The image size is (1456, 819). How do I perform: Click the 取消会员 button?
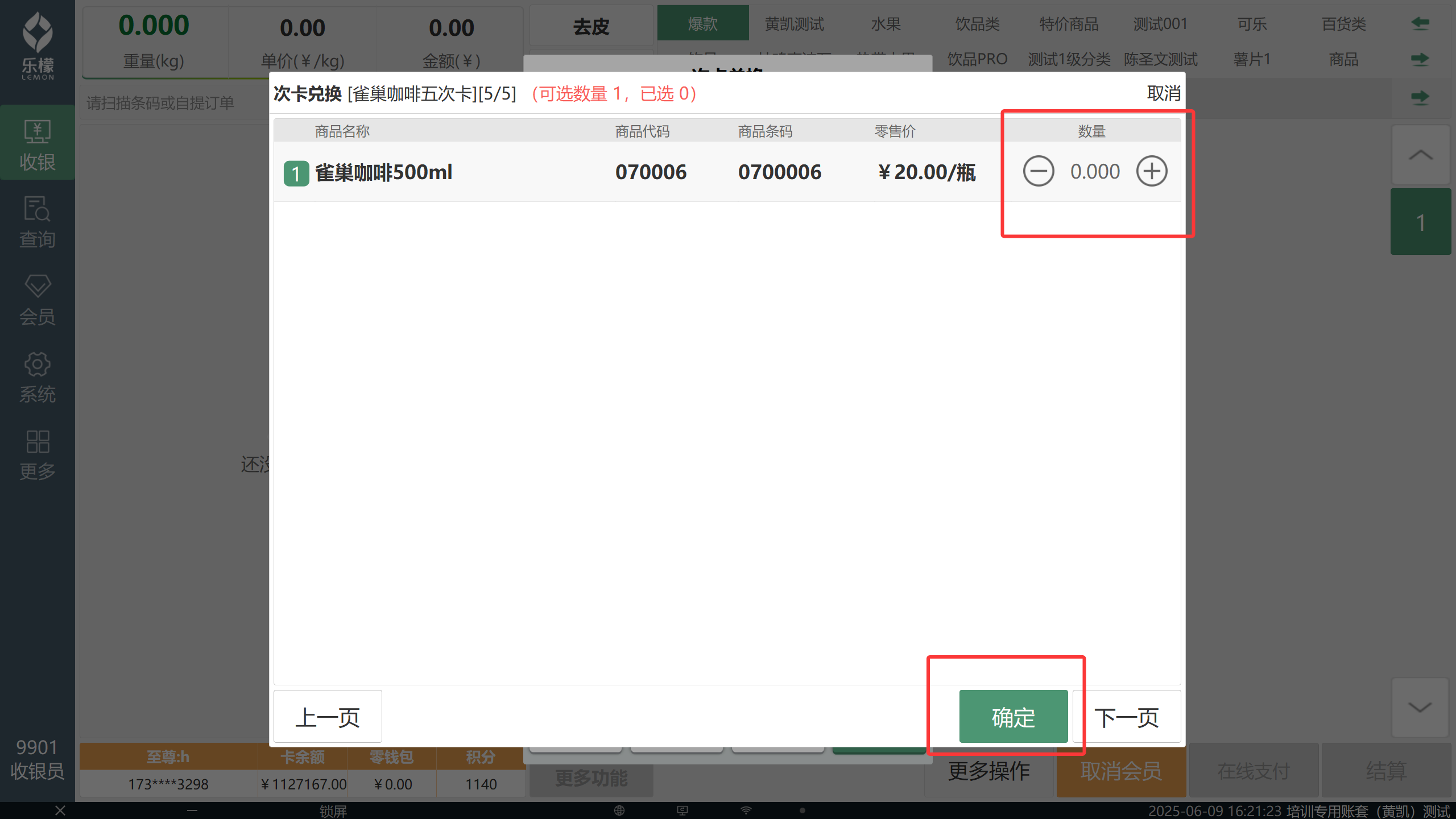click(x=1121, y=771)
